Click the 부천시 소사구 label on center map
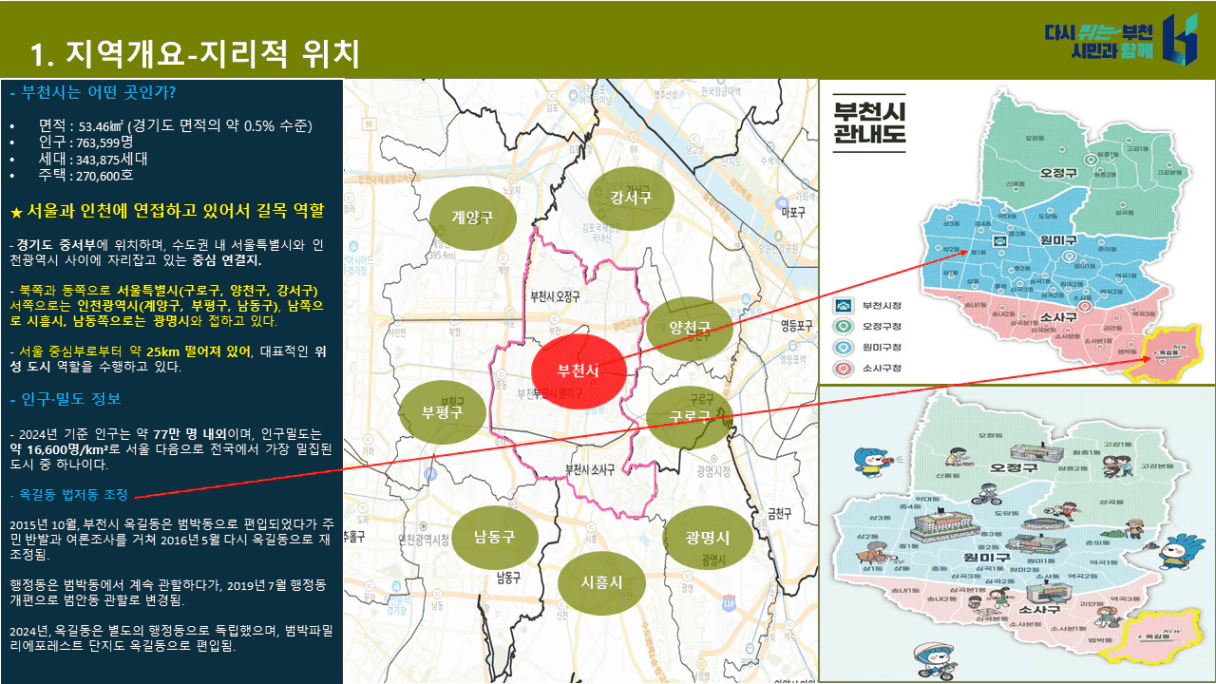 pos(589,469)
